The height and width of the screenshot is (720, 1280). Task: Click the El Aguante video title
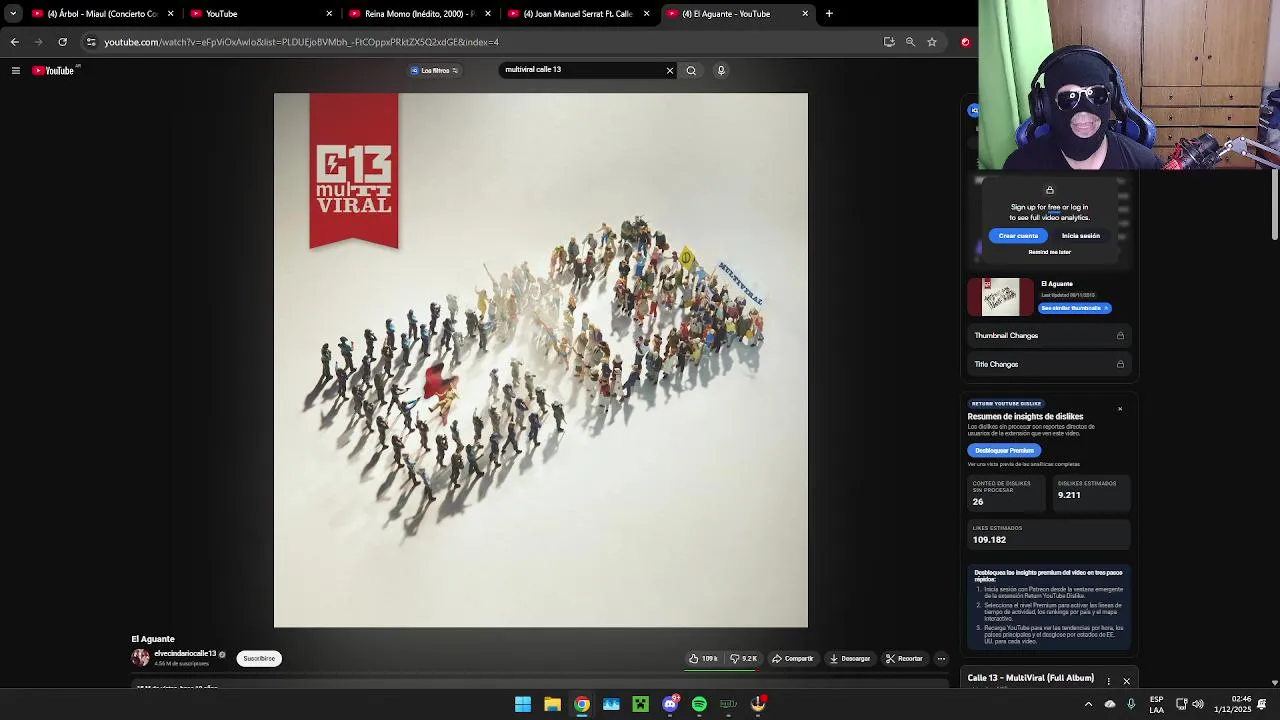[153, 639]
